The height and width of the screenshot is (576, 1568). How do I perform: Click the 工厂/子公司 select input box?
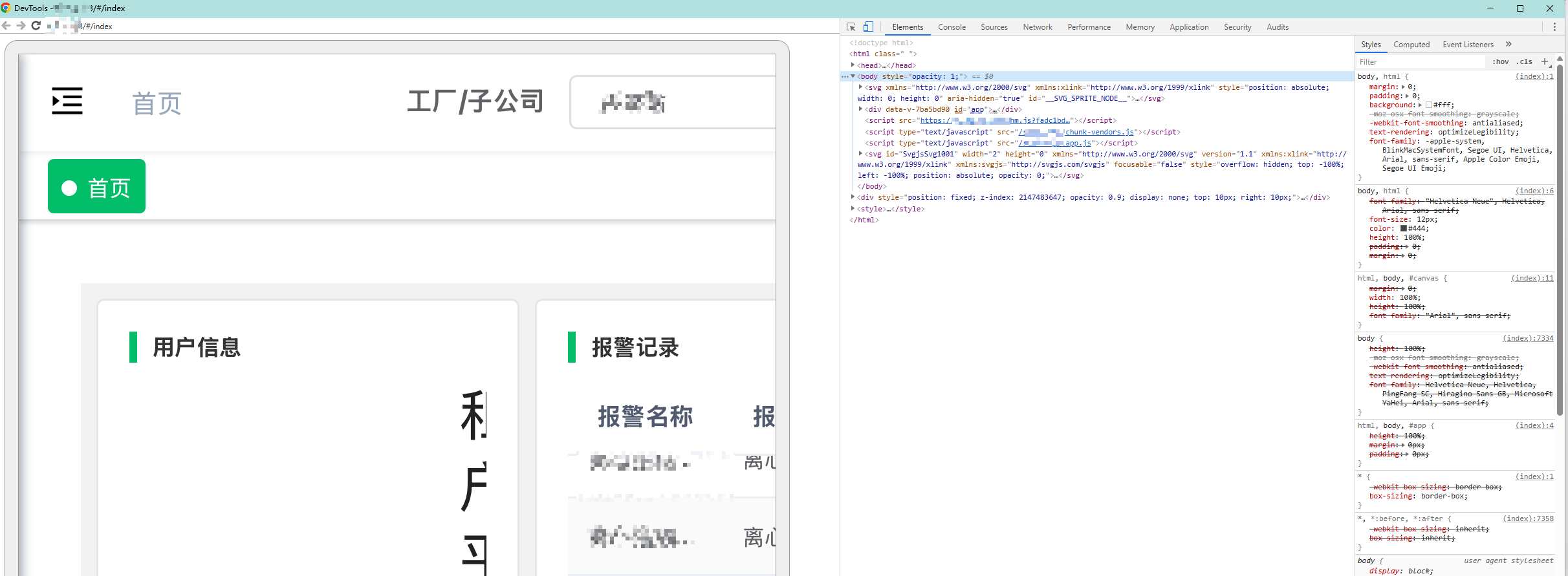coord(673,102)
